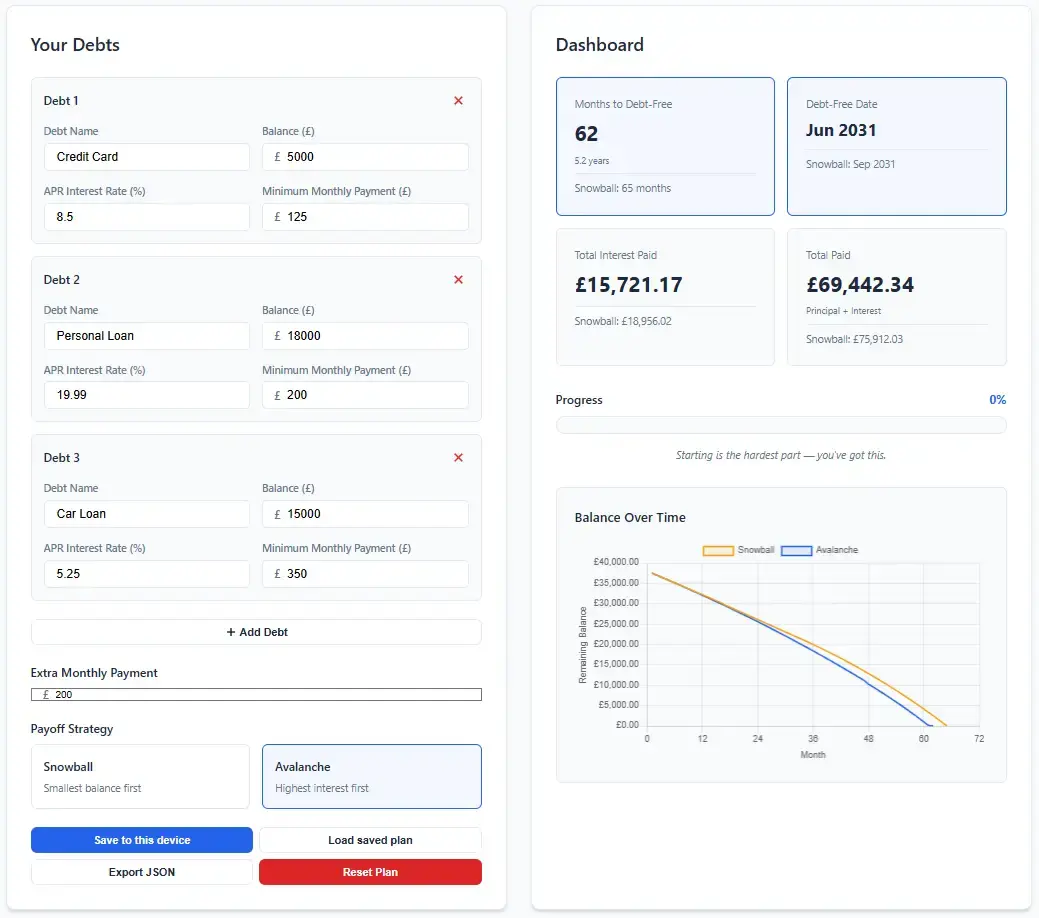Toggle the Snowball legend swatch in the chart

pos(718,550)
